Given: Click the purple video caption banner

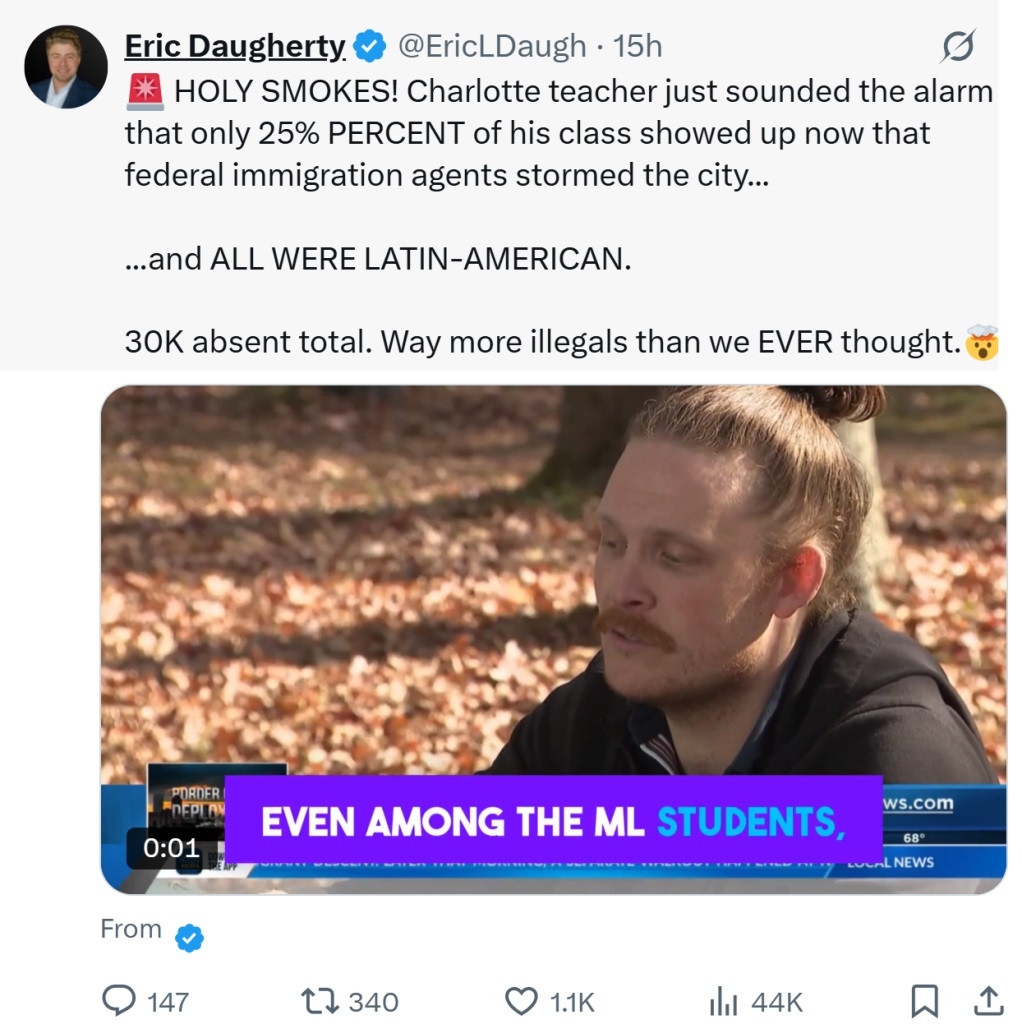Looking at the screenshot, I should 553,820.
